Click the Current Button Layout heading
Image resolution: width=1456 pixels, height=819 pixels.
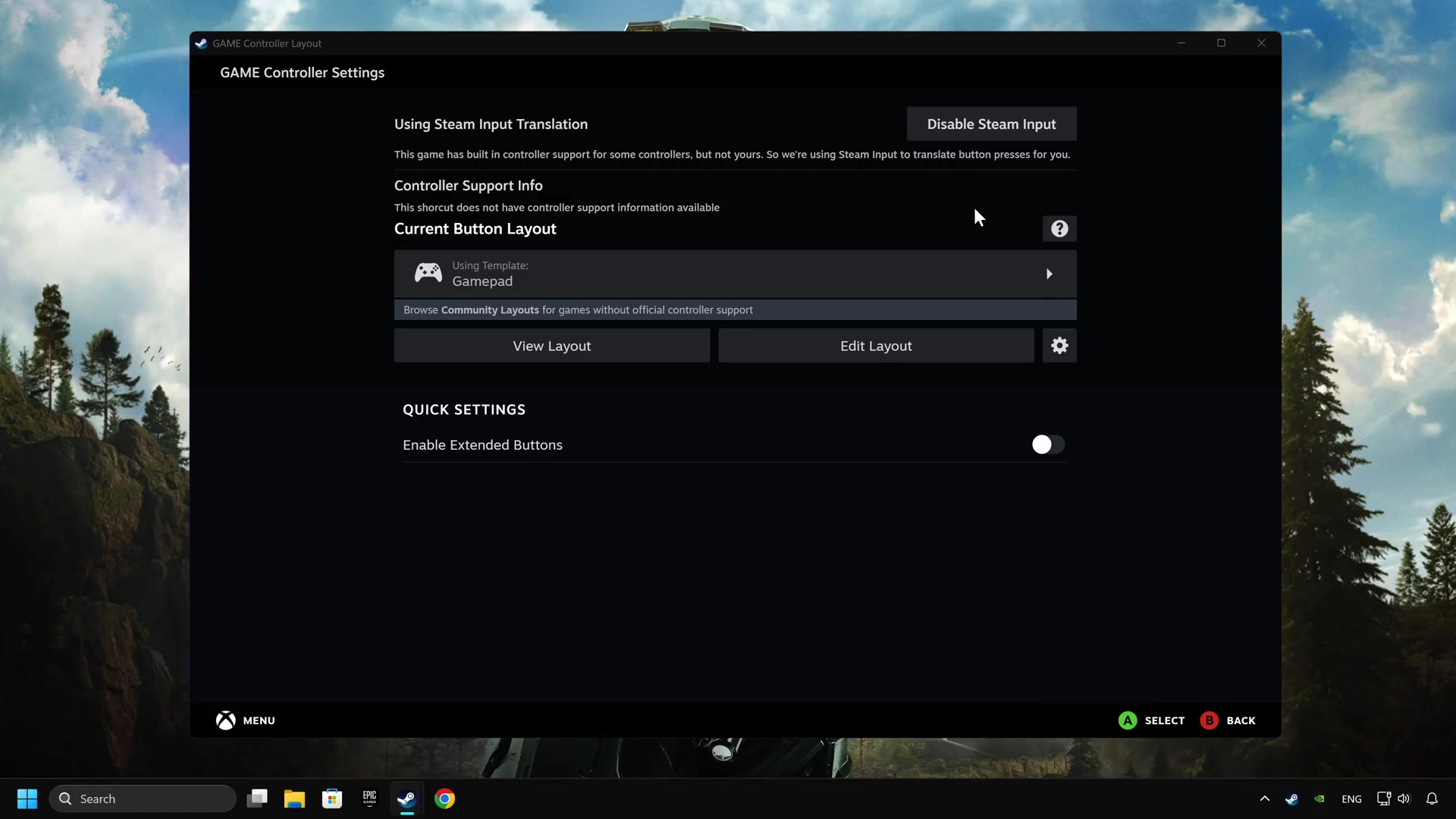475,228
